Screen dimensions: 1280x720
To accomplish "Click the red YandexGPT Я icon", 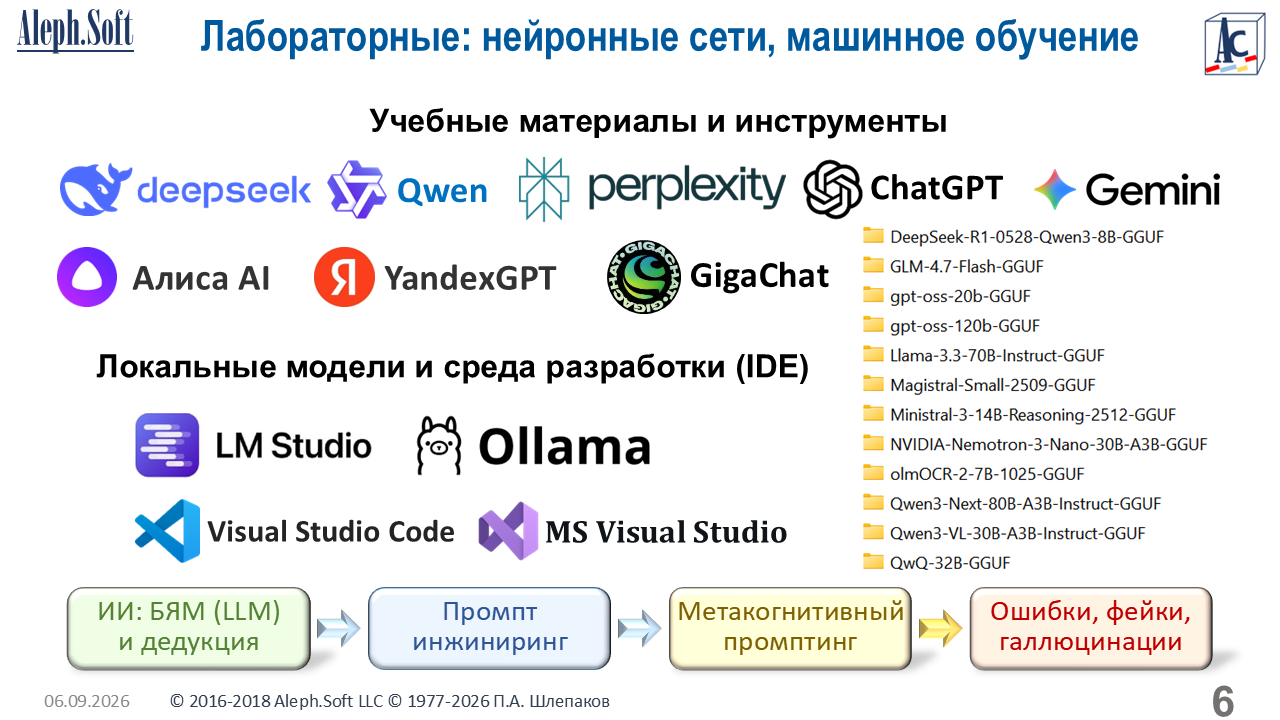I will tap(344, 277).
